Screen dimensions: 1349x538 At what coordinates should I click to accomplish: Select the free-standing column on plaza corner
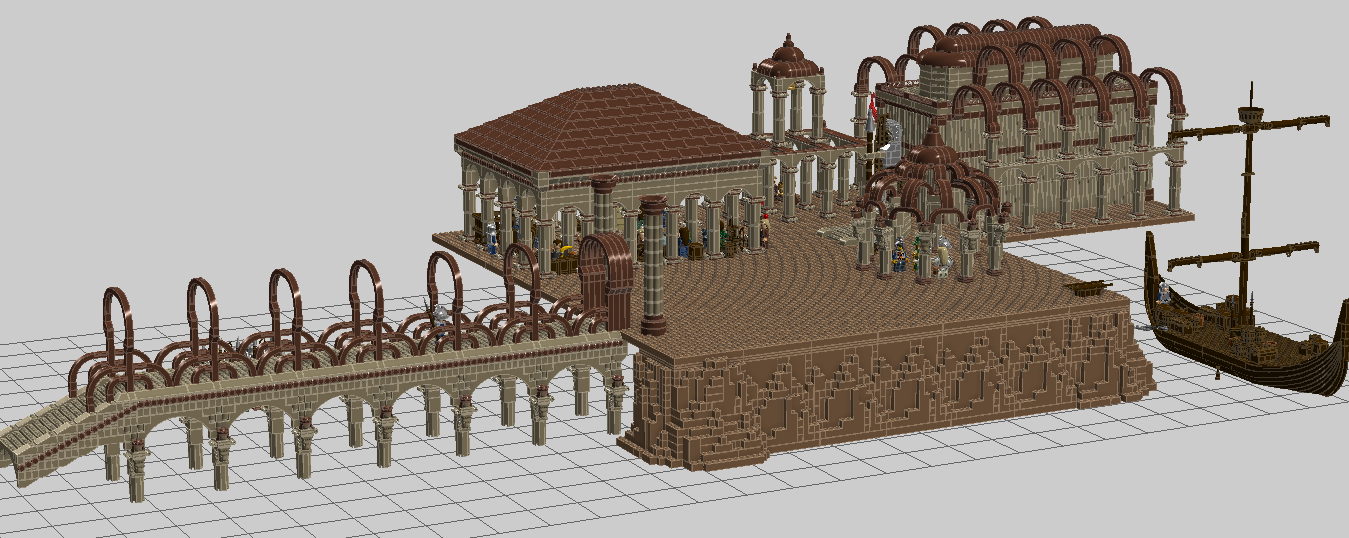[653, 265]
